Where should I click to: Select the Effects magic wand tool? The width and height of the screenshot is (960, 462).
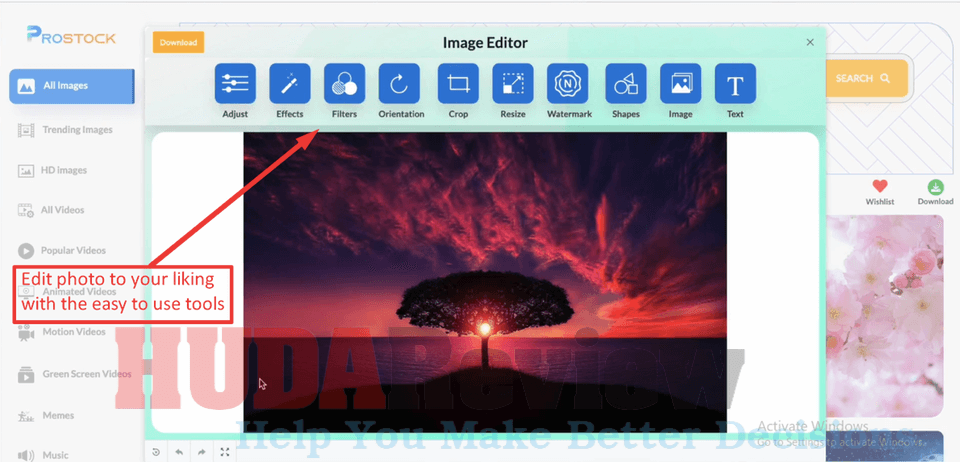point(290,84)
